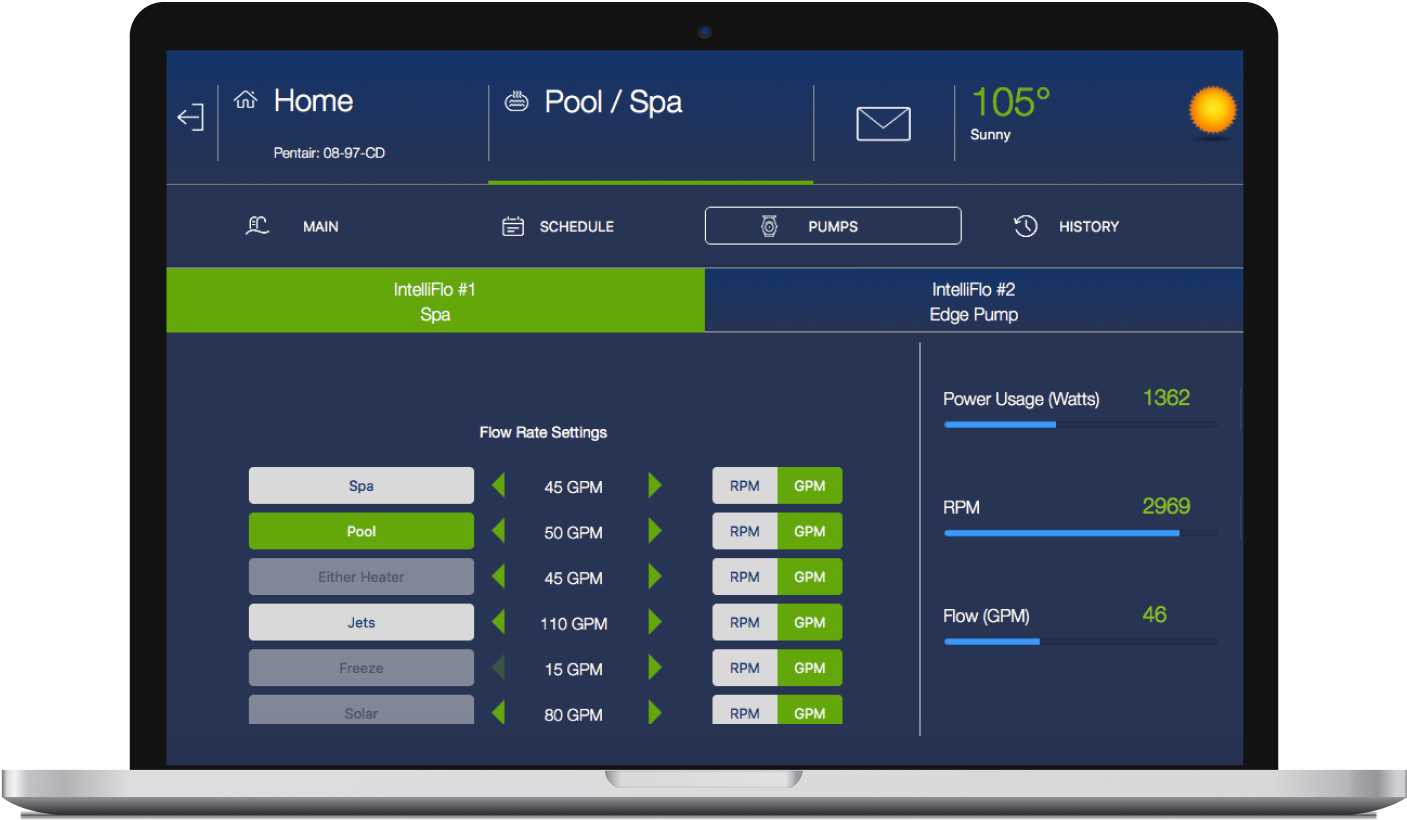Decrease Pool flow rate with left arrow

coord(498,532)
